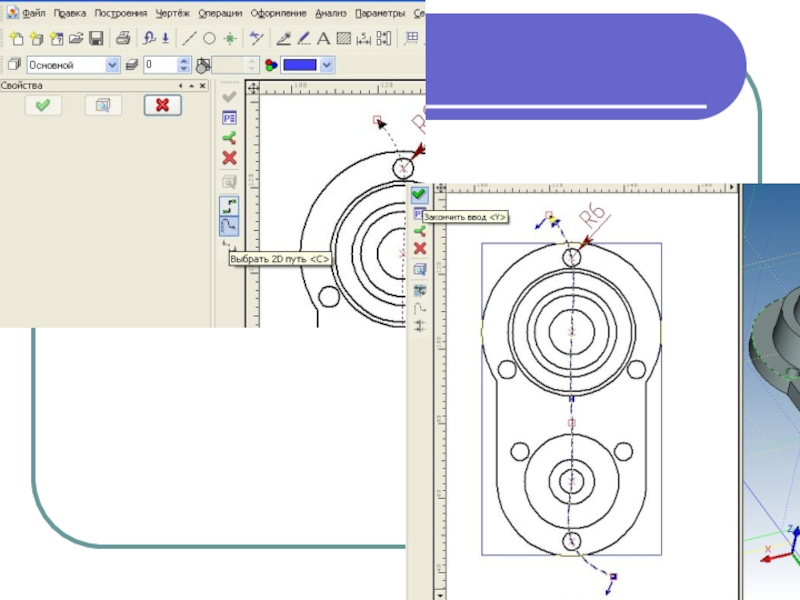The height and width of the screenshot is (600, 800).
Task: Open the Файл menu
Action: click(x=32, y=14)
